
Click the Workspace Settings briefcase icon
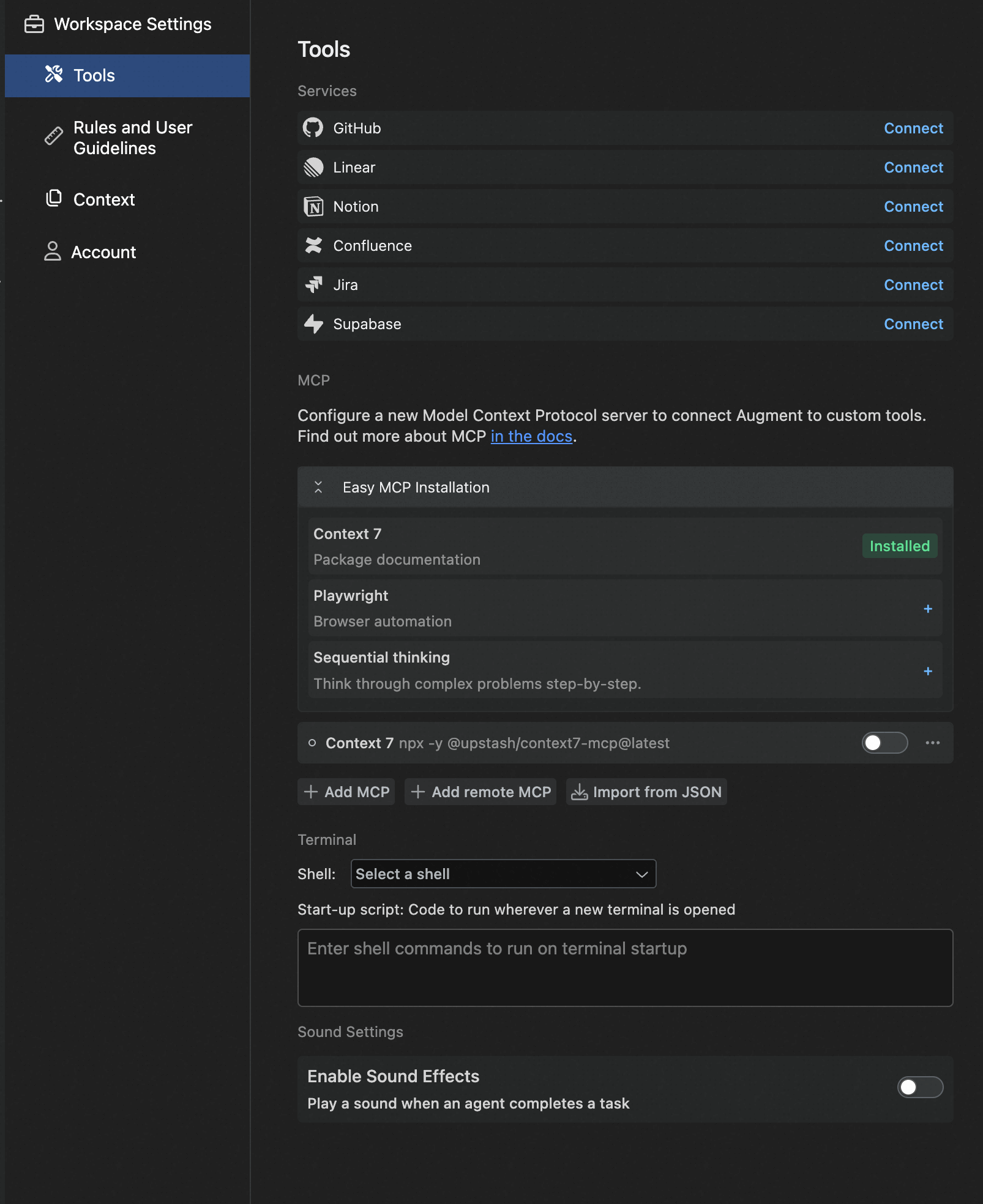pos(34,24)
